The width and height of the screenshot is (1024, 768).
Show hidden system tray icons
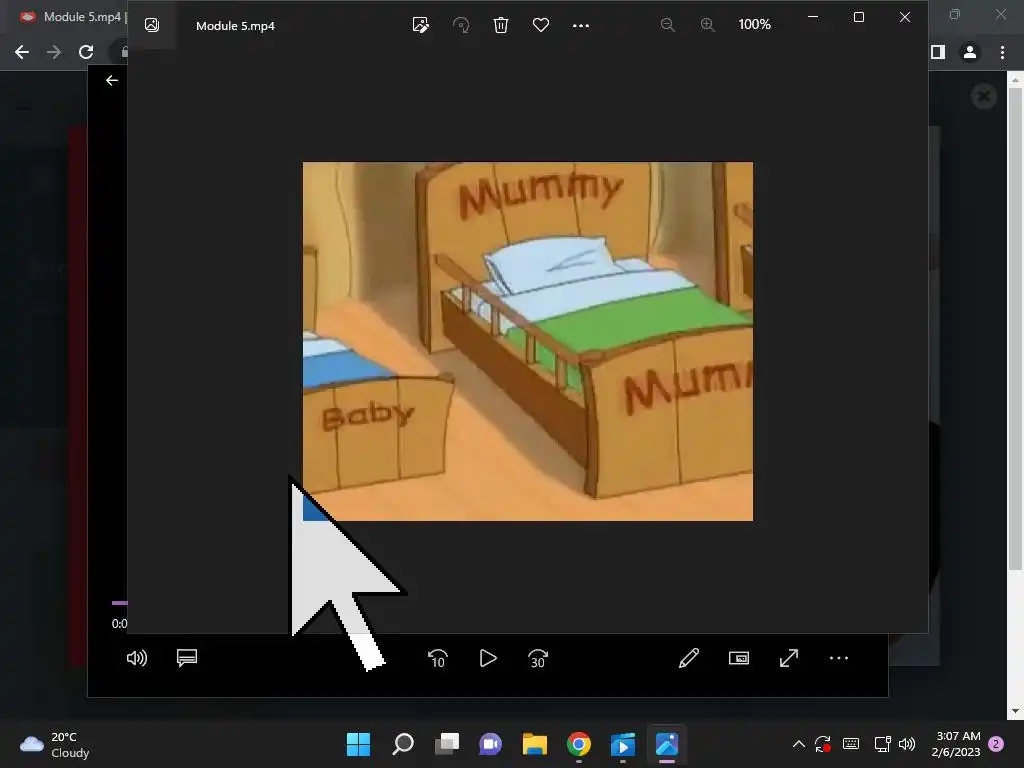pos(799,744)
